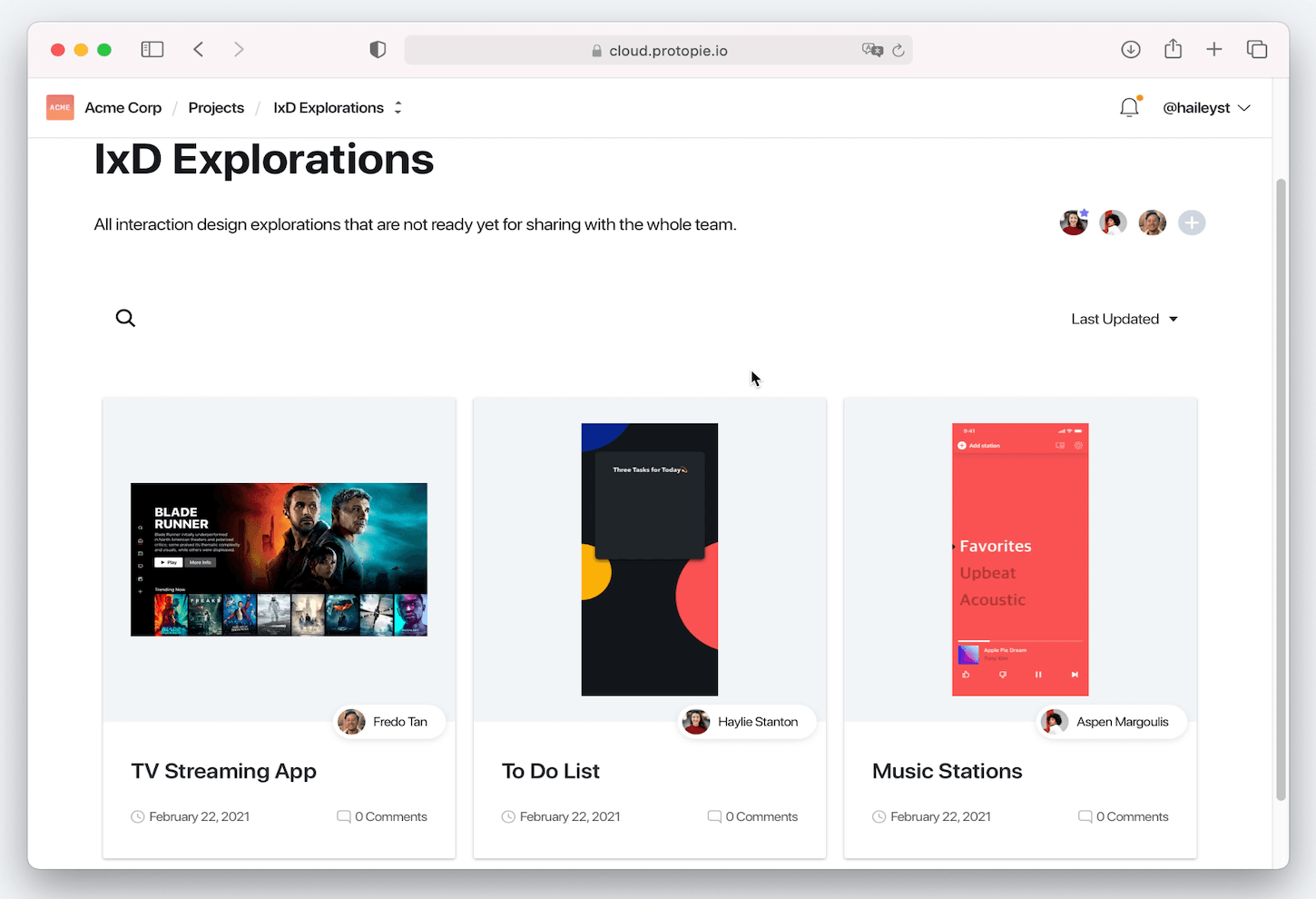Click the clock icon on To Do List card
Image resolution: width=1316 pixels, height=899 pixels.
(508, 816)
